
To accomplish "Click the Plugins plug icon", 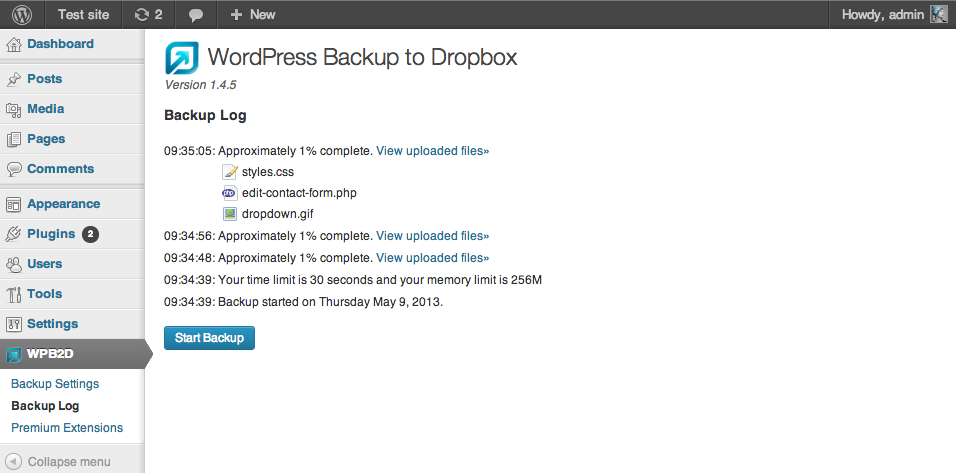I will (14, 234).
